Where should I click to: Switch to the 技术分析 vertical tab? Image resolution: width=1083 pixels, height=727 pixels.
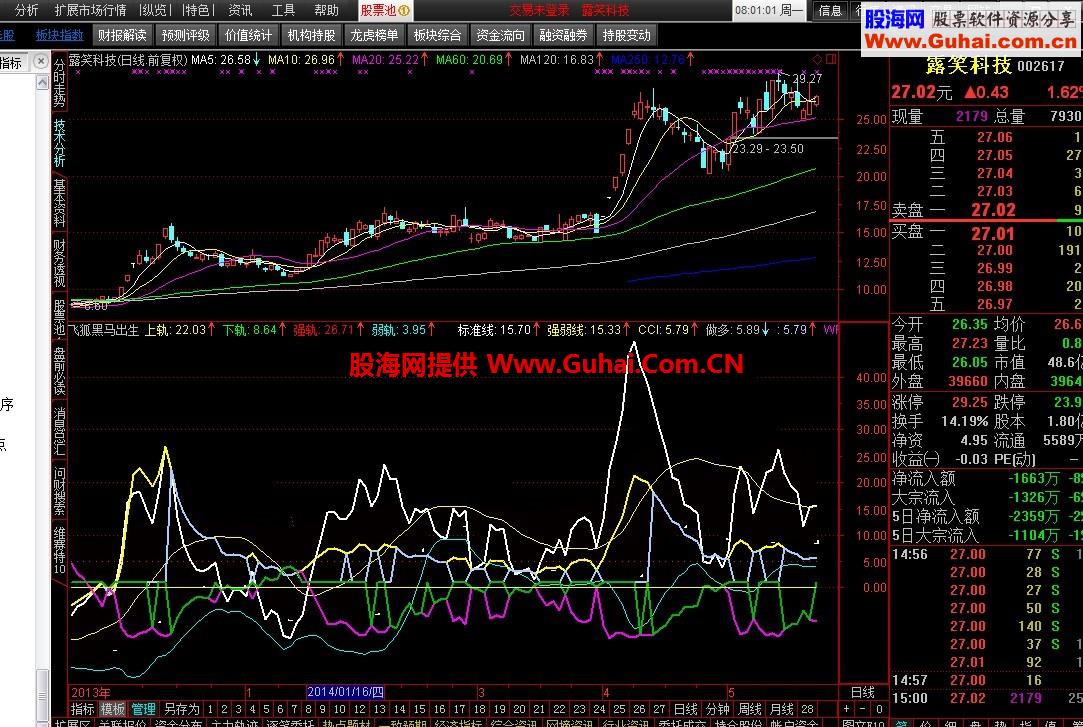[x=59, y=143]
